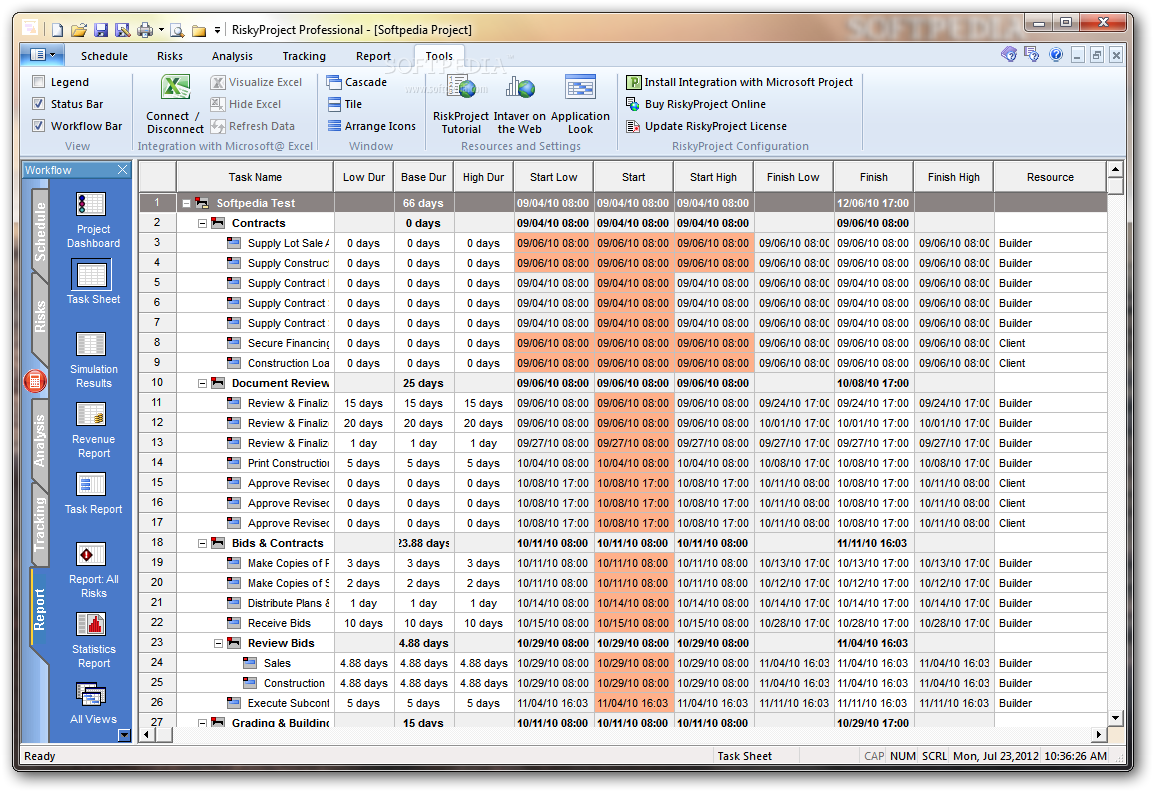Viewport: 1154px width, 792px height.
Task: Click Buy RiskyProject Online
Action: point(696,105)
